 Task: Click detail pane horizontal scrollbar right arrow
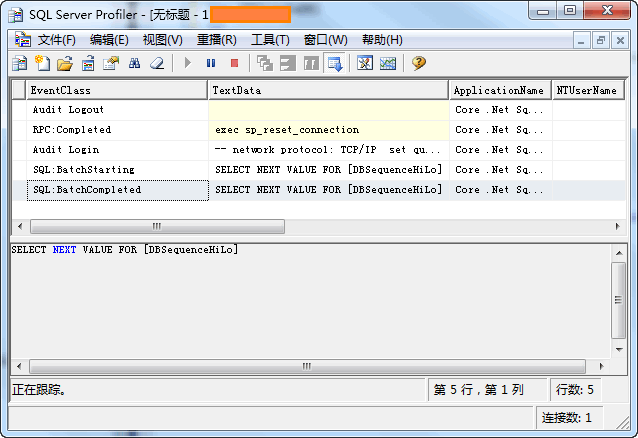point(601,366)
